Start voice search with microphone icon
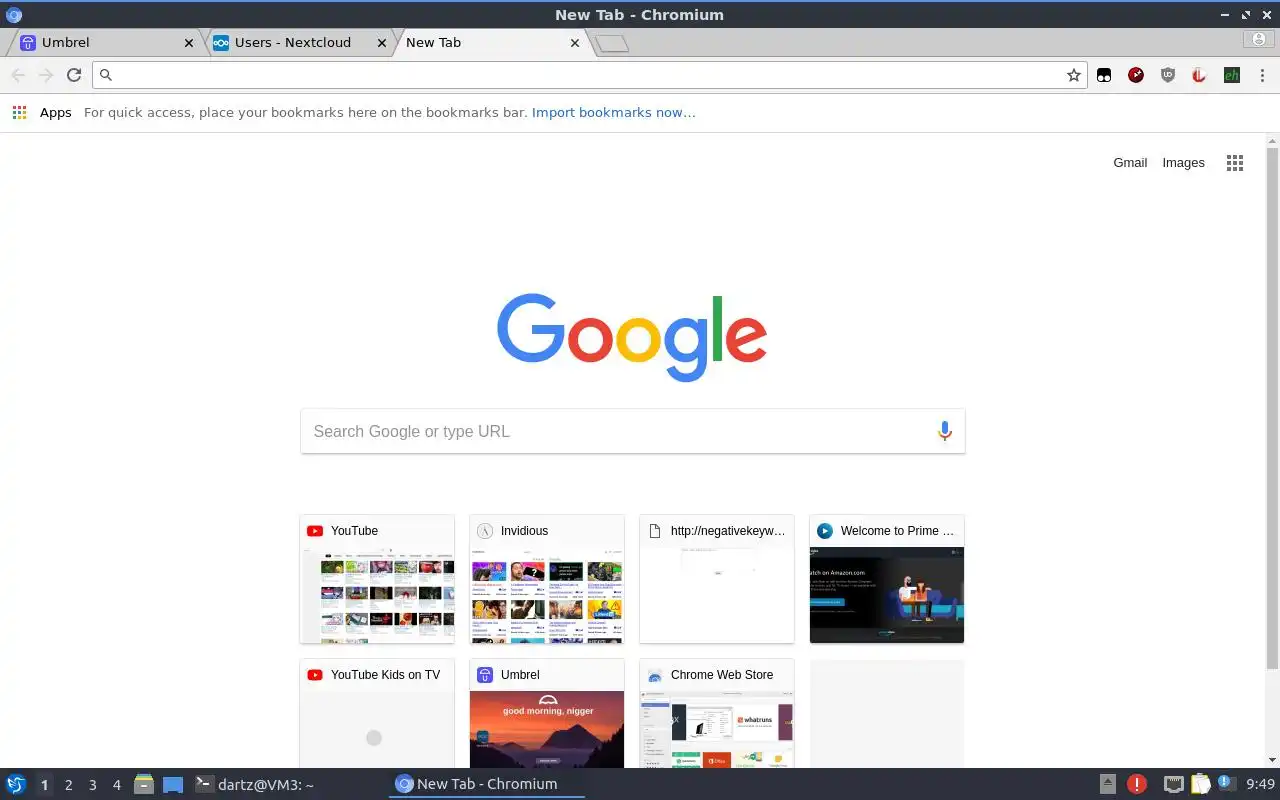 pyautogui.click(x=944, y=431)
